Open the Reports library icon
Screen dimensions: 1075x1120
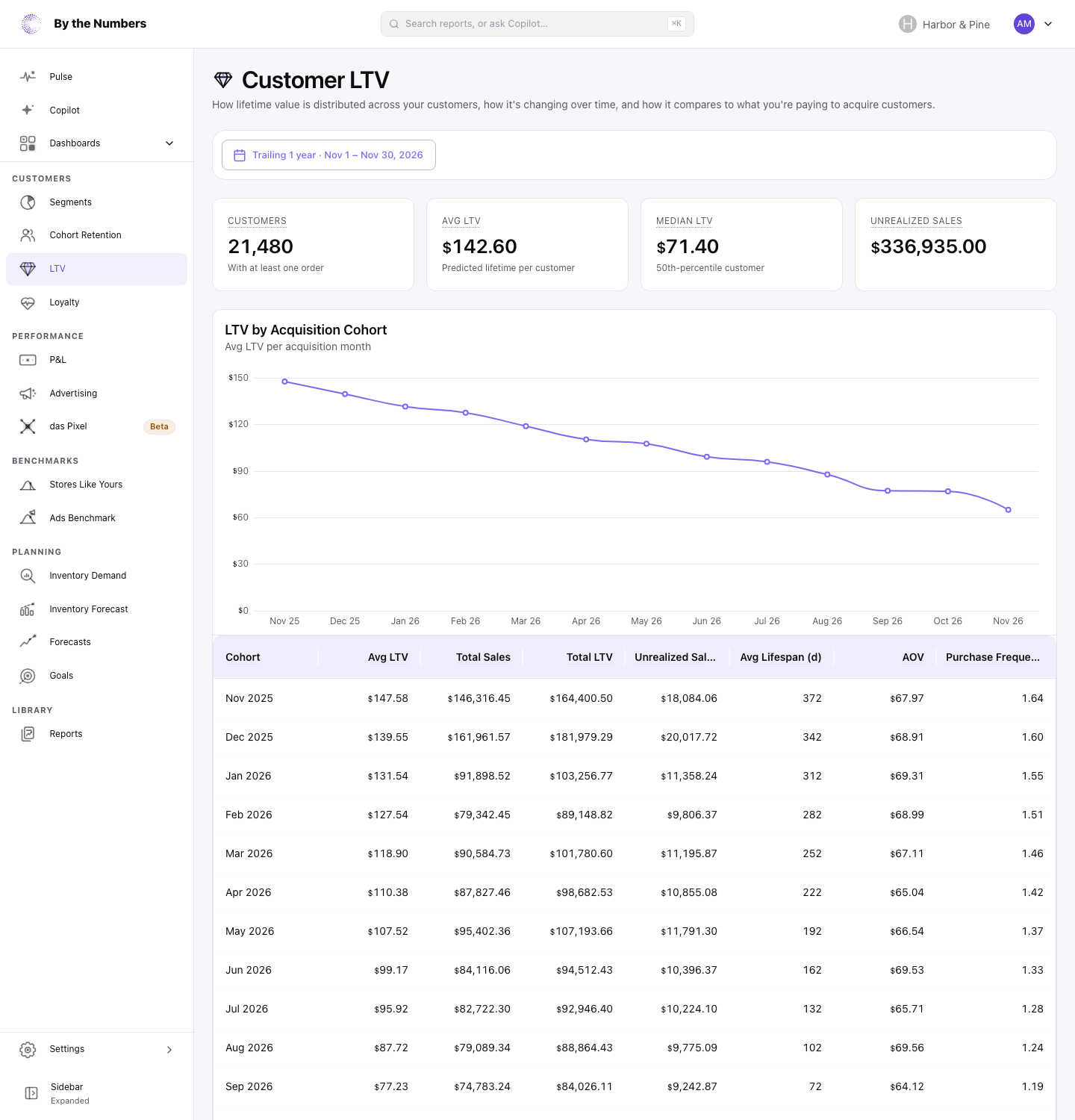(x=28, y=734)
